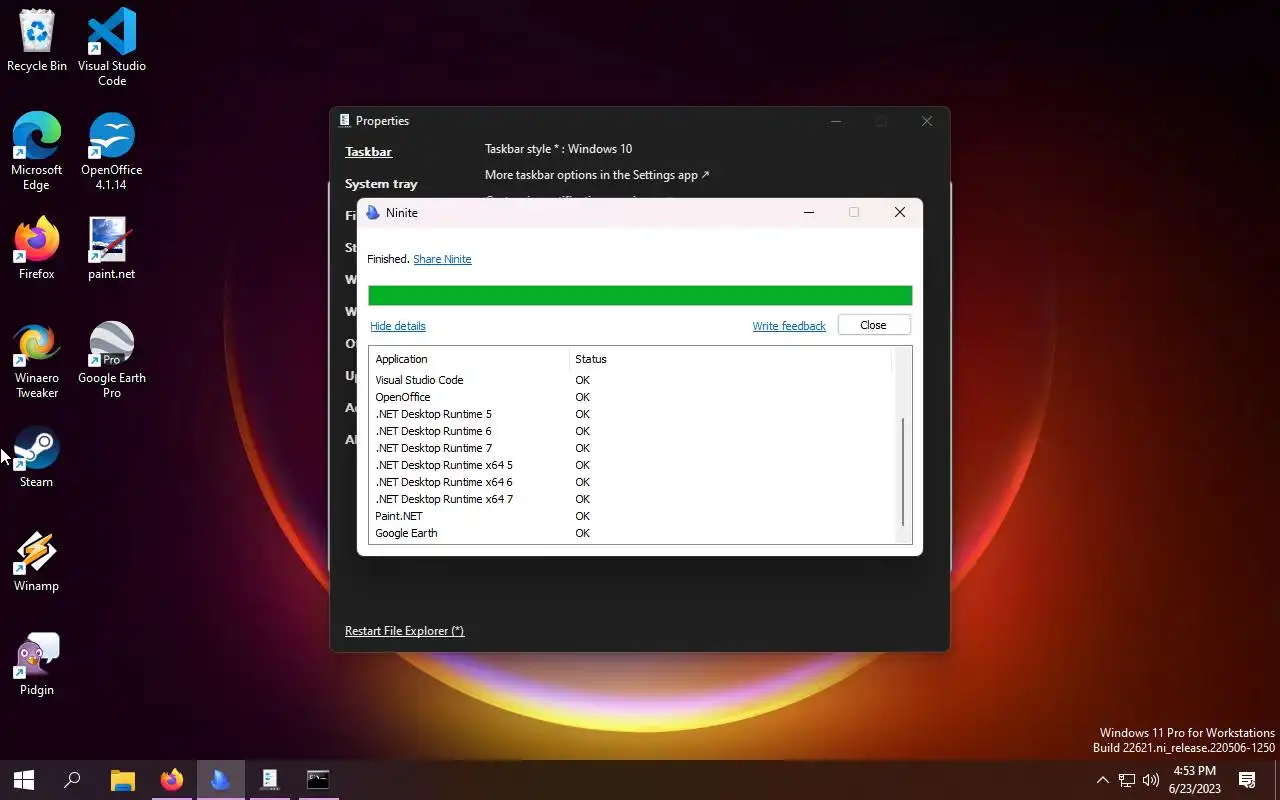Select the OpenOffice 4.1.14 desktop shortcut

pyautogui.click(x=112, y=151)
